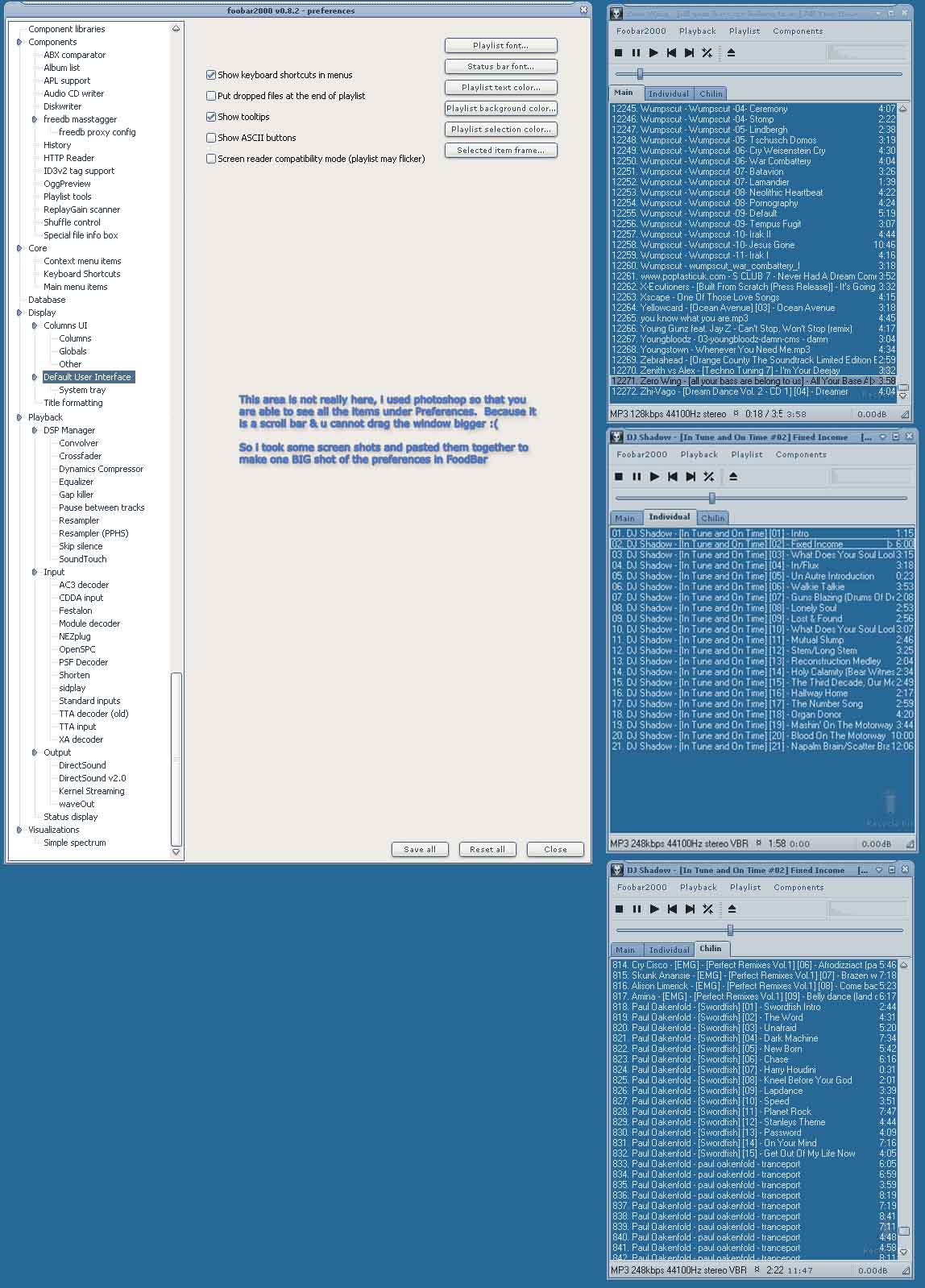Collapse the Output tree node

tap(35, 752)
